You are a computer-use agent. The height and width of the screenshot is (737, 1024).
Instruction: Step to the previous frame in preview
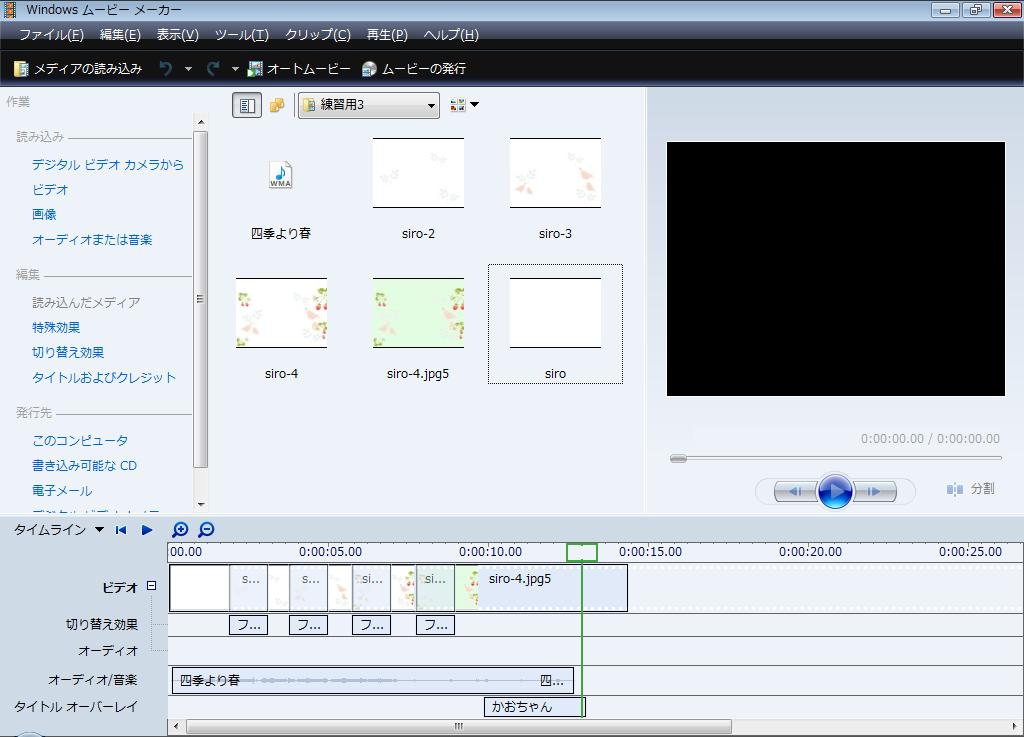[795, 491]
